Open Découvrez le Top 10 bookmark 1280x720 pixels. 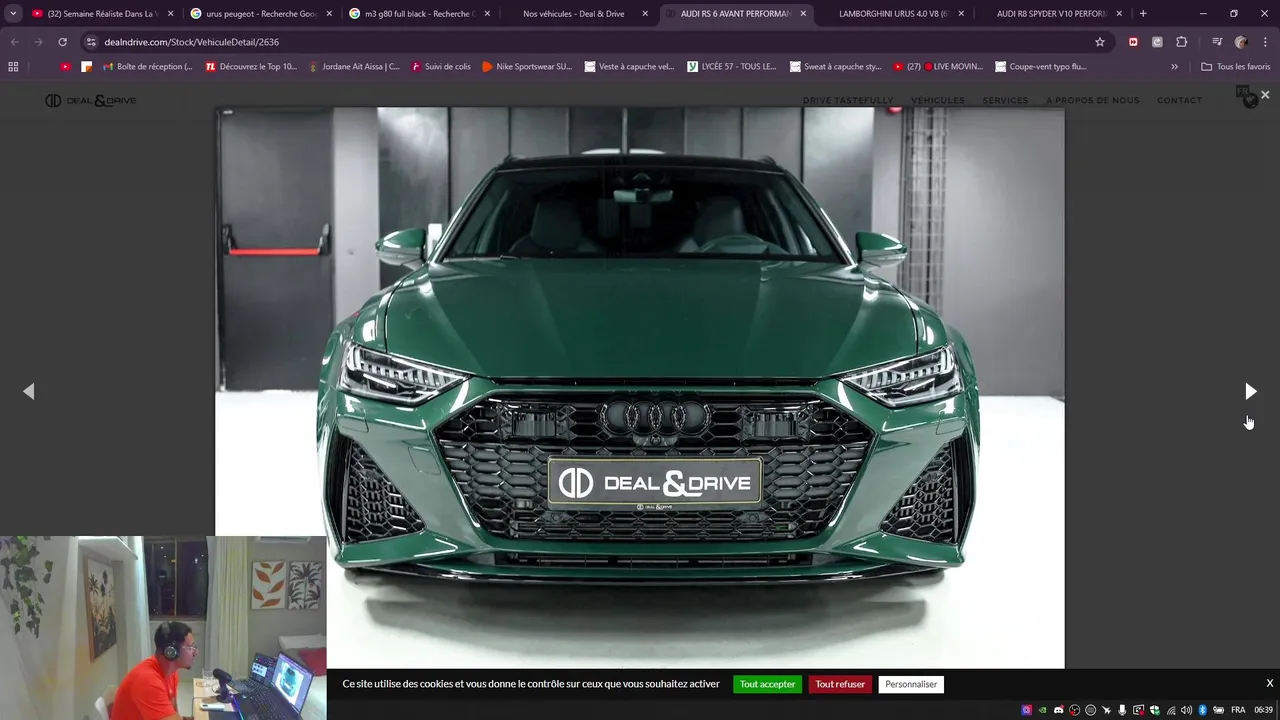[x=251, y=66]
